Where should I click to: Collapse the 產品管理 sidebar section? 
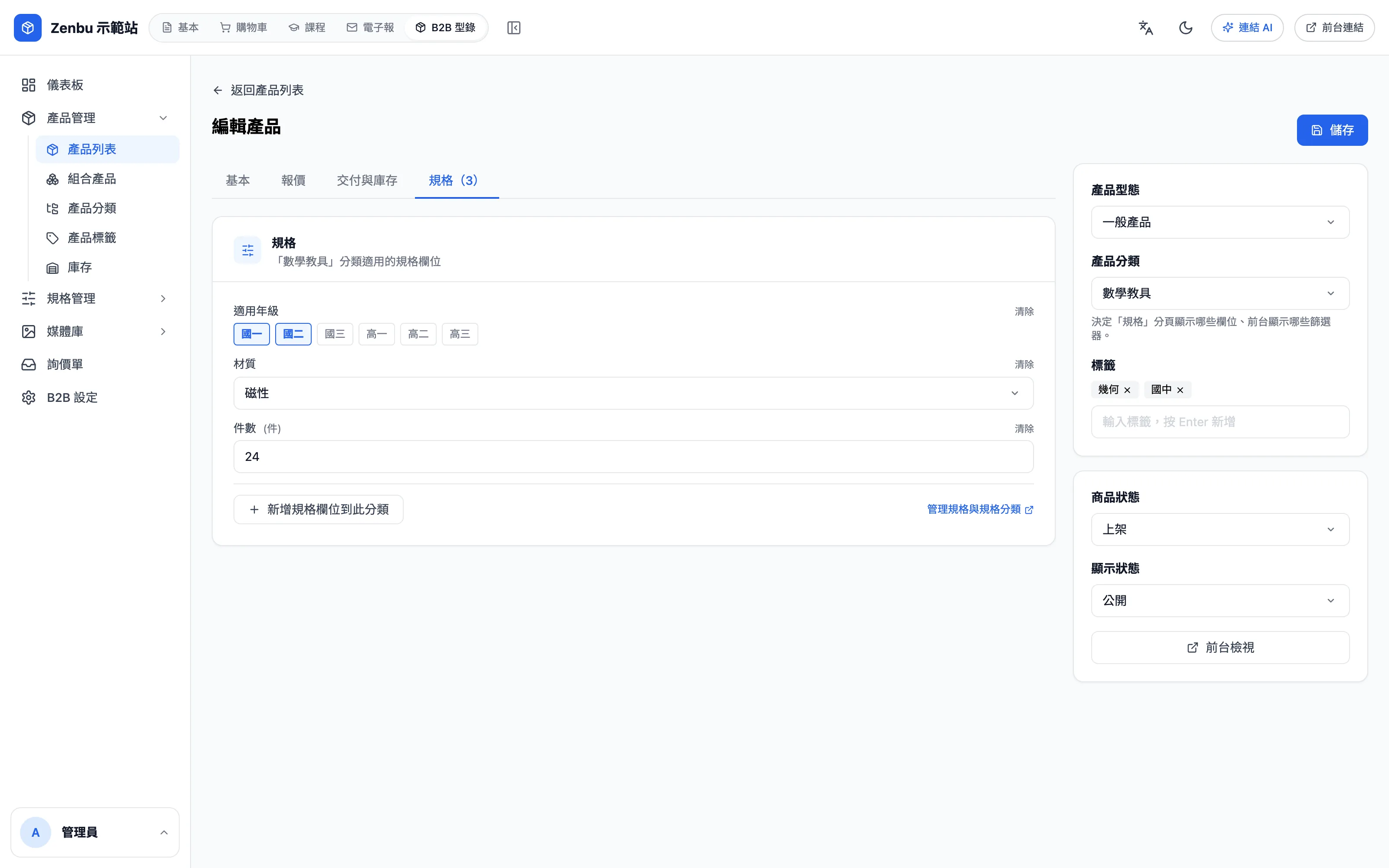click(95, 118)
